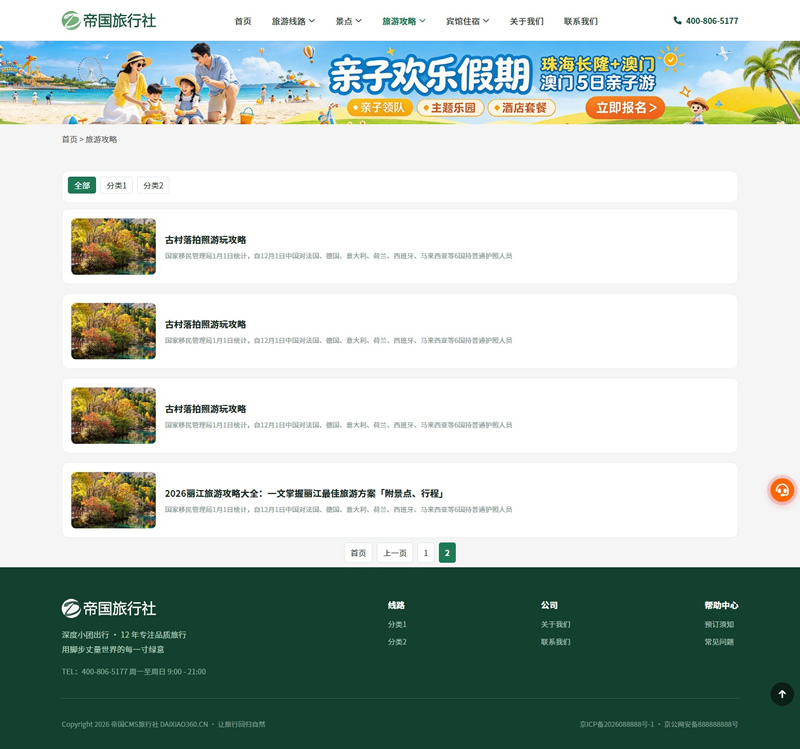800x749 pixels.
Task: Open the 2026丽江旅游攻略大全 article title
Action: point(305,493)
